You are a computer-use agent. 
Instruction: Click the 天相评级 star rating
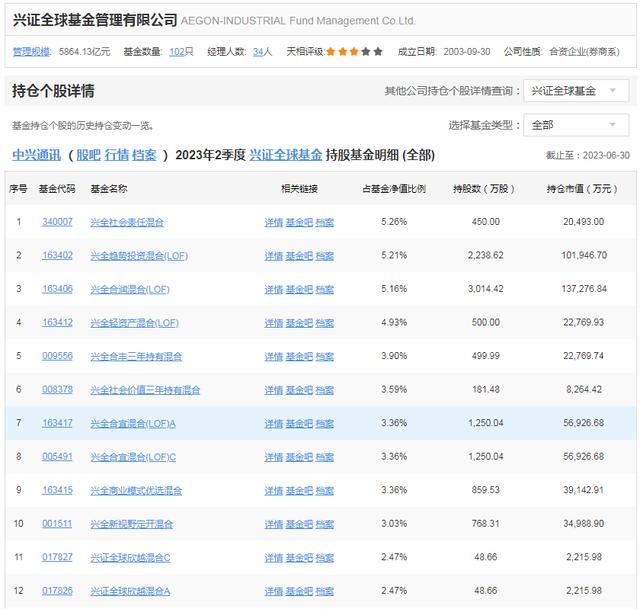(x=354, y=52)
